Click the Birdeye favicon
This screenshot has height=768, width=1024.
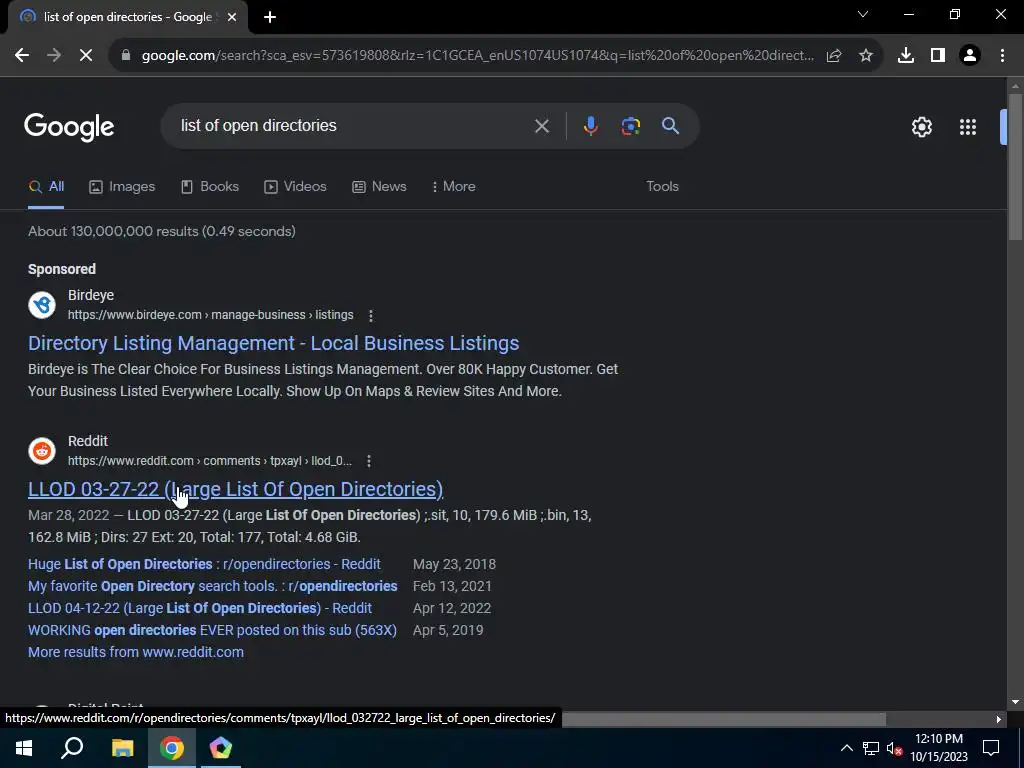tap(42, 305)
